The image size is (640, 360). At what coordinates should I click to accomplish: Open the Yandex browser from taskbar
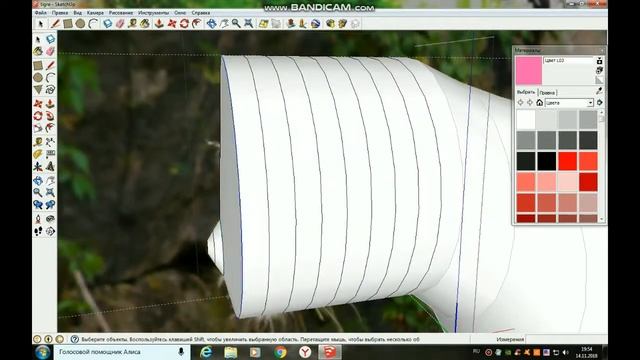[305, 352]
